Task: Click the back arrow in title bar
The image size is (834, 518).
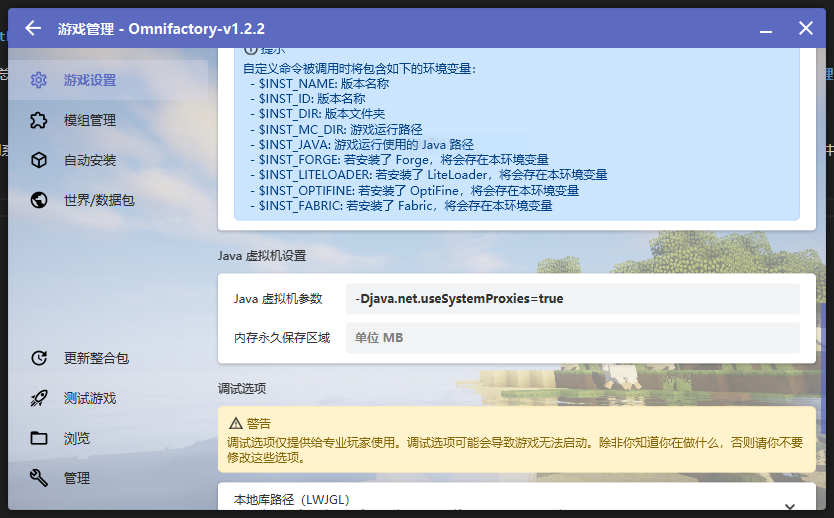Action: pyautogui.click(x=33, y=28)
